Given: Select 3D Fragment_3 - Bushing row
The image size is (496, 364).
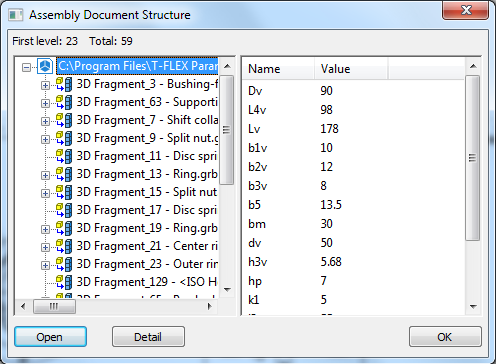Looking at the screenshot, I should click(147, 84).
